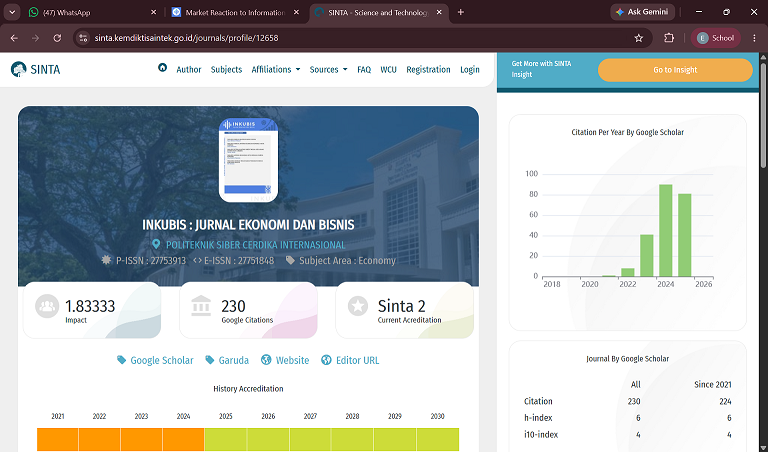Click the i10-index row label
Image resolution: width=768 pixels, height=452 pixels.
pyautogui.click(x=541, y=434)
